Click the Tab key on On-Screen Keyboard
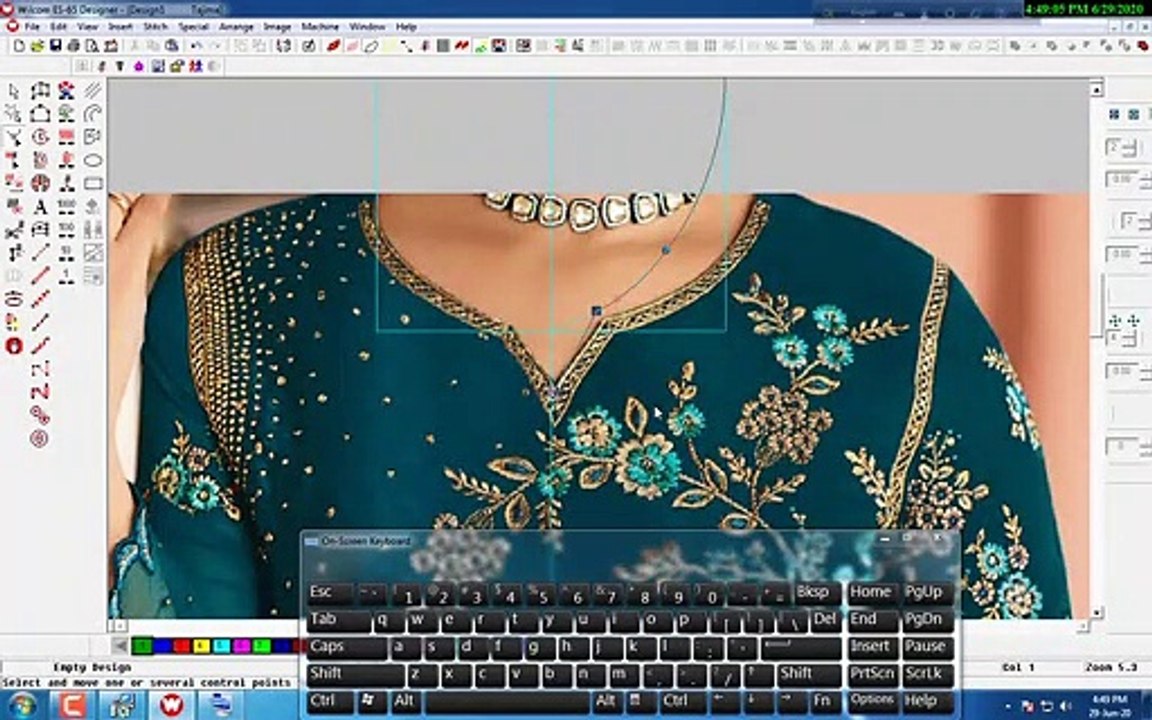Viewport: 1152px width, 720px height. pyautogui.click(x=338, y=620)
